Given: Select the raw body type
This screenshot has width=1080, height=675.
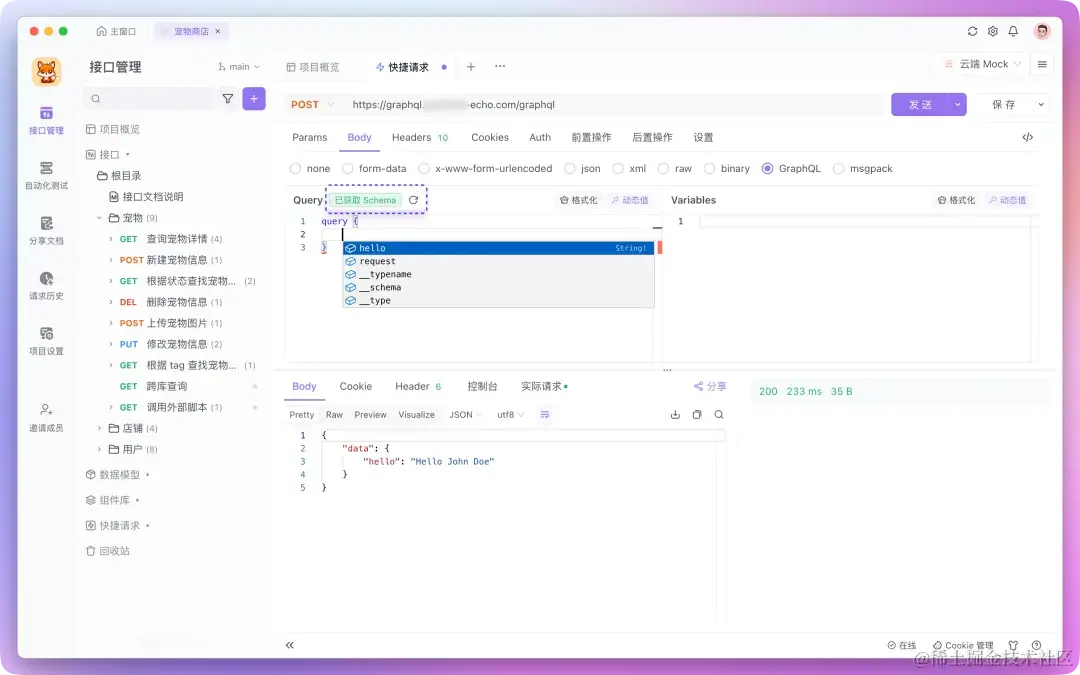Looking at the screenshot, I should pyautogui.click(x=674, y=169).
